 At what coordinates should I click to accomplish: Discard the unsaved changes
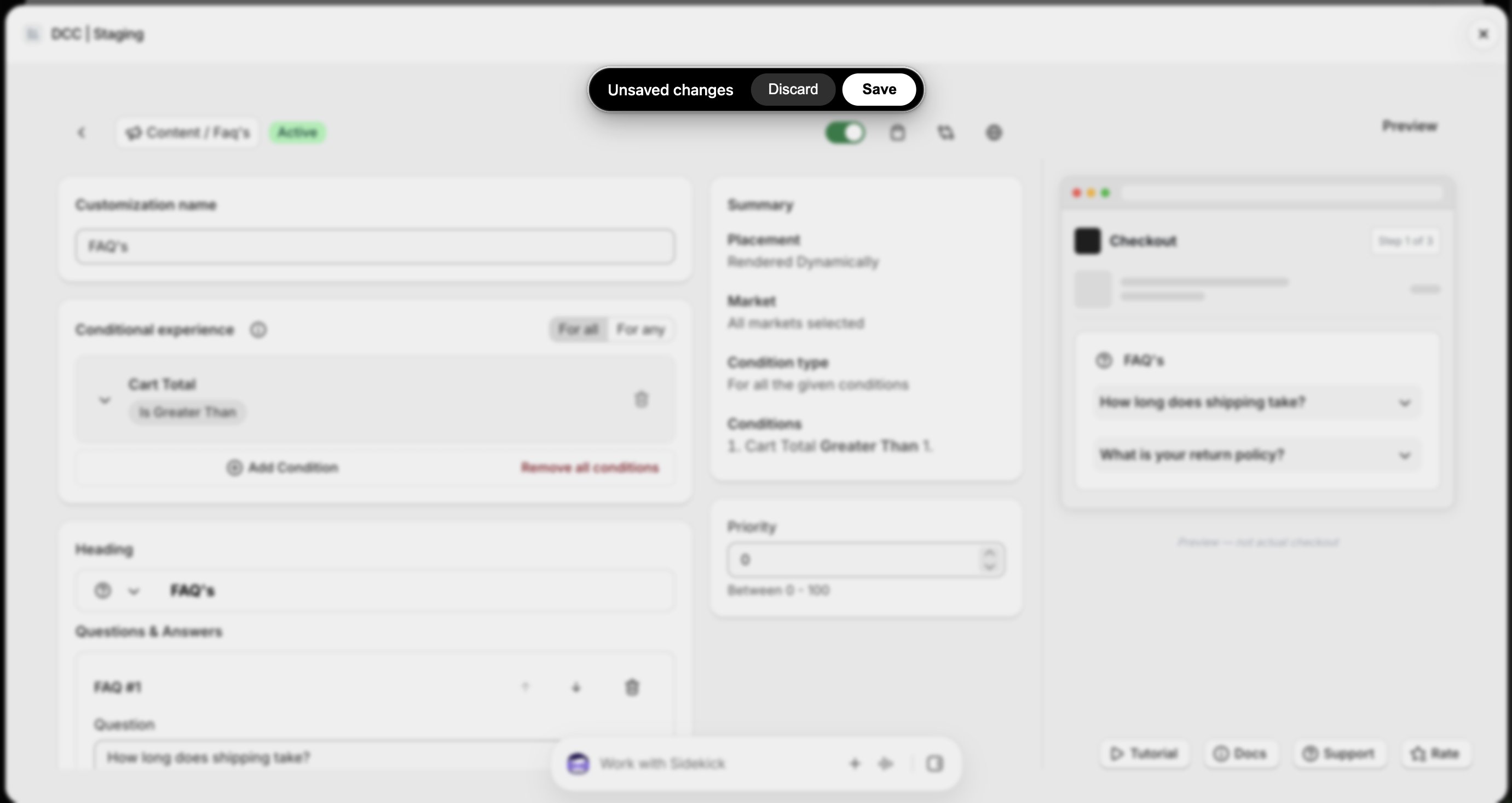coord(792,89)
